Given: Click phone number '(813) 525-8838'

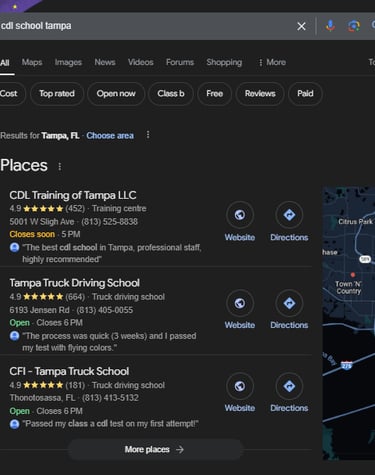Looking at the screenshot, I should 110,222.
